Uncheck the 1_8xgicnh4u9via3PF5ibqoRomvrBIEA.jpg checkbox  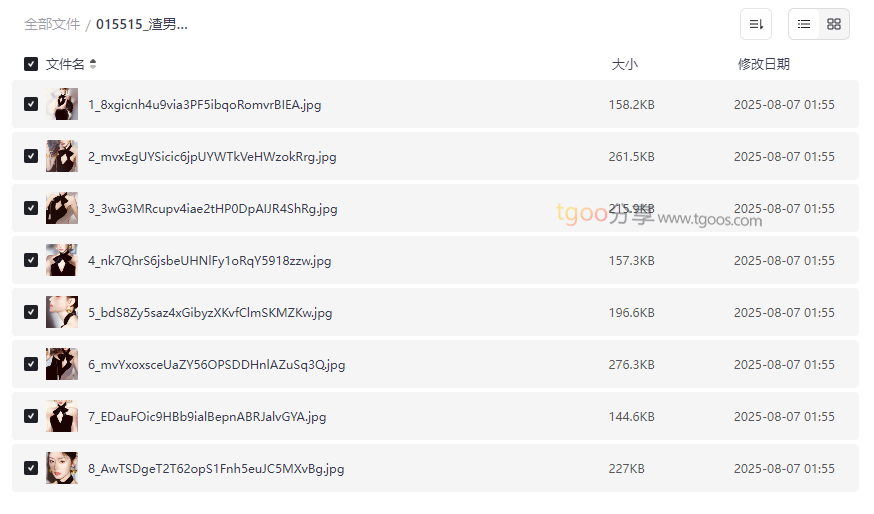[31, 104]
